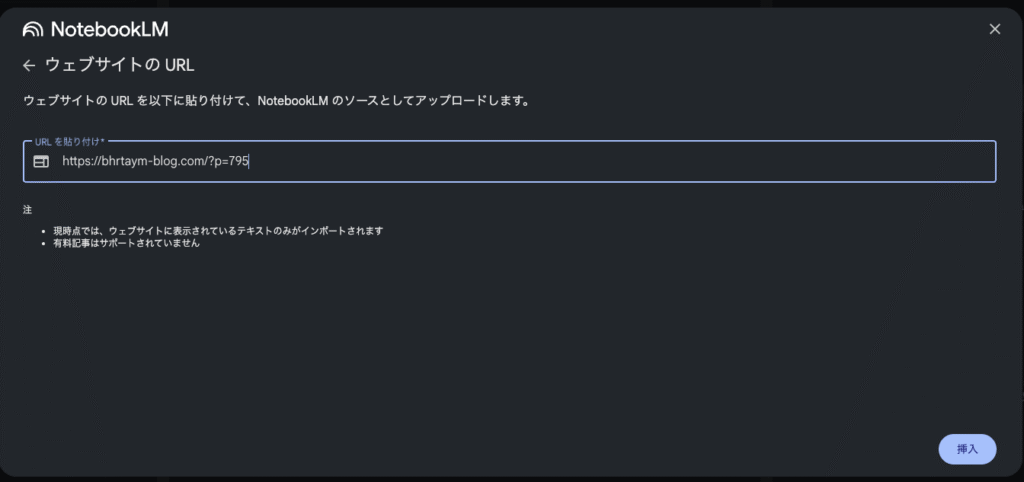Go back using the left arrow
Viewport: 1024px width, 482px height.
click(x=29, y=65)
